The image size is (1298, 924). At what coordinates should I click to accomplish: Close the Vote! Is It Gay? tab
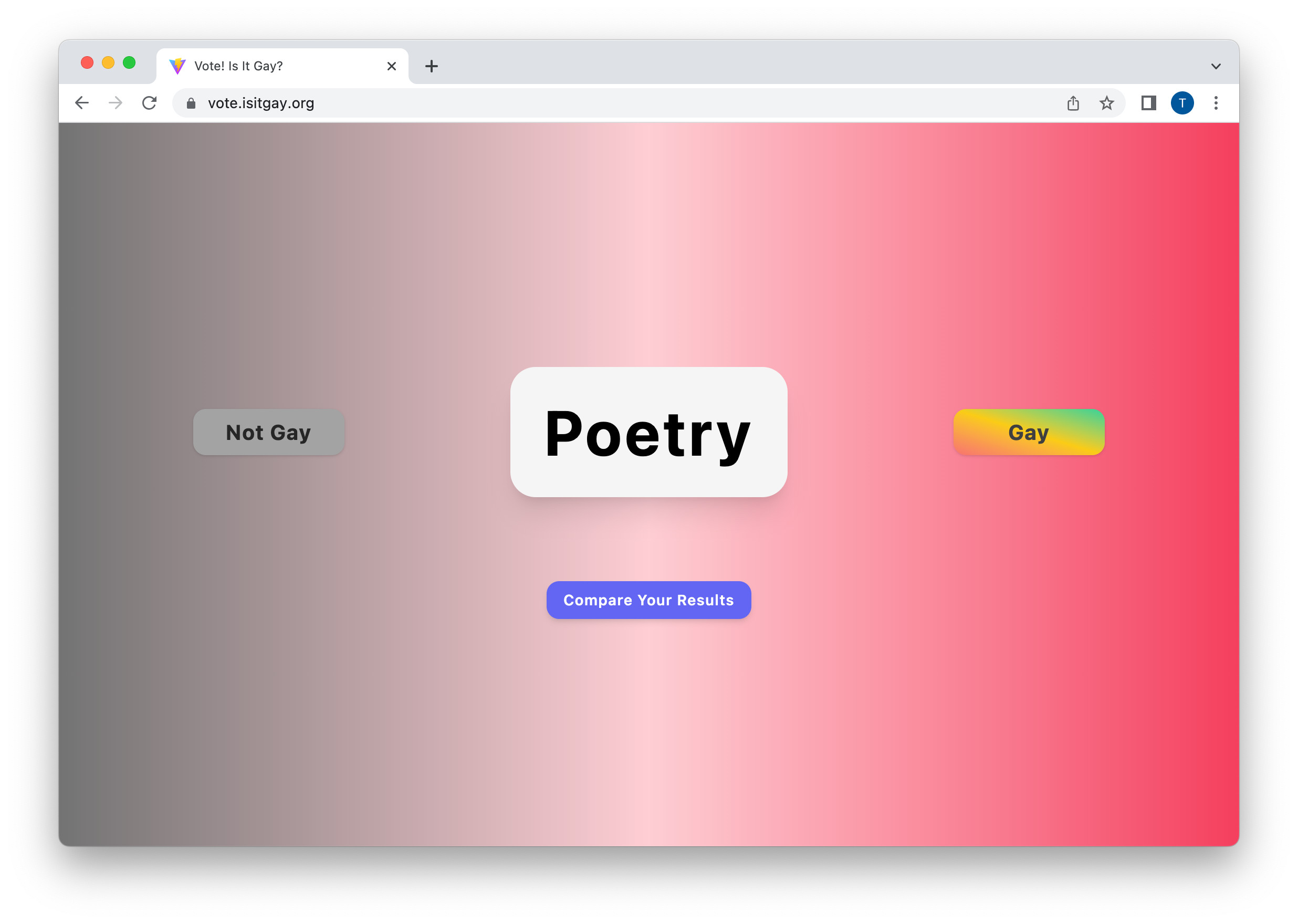392,67
